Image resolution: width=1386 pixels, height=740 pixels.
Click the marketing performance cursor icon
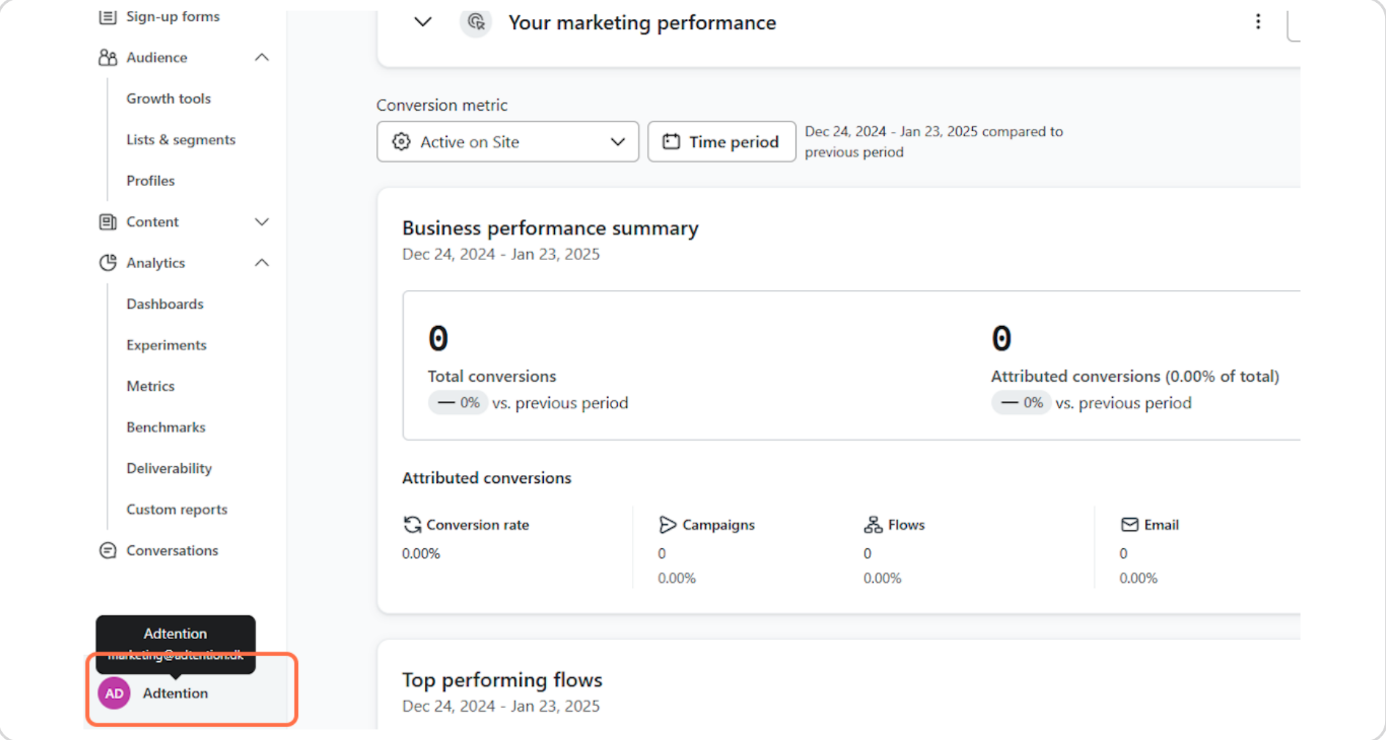pyautogui.click(x=476, y=22)
